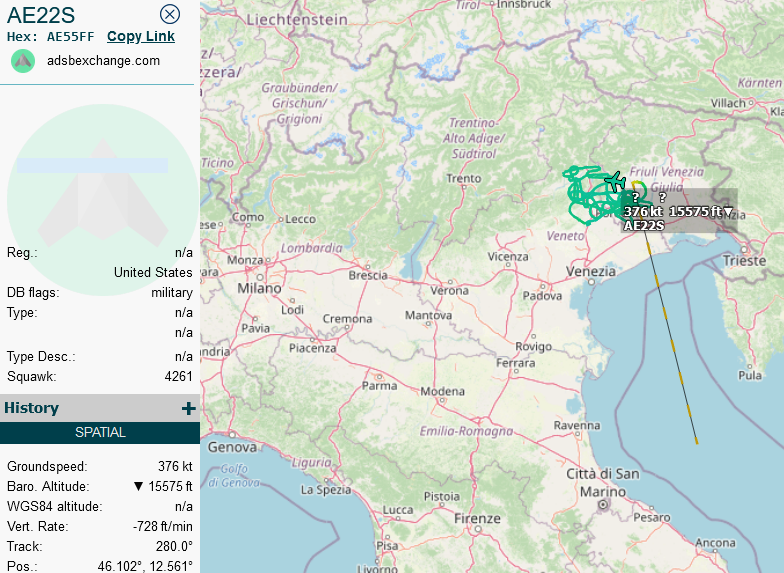The height and width of the screenshot is (573, 784).
Task: Click the Milano city label on map
Action: click(259, 288)
